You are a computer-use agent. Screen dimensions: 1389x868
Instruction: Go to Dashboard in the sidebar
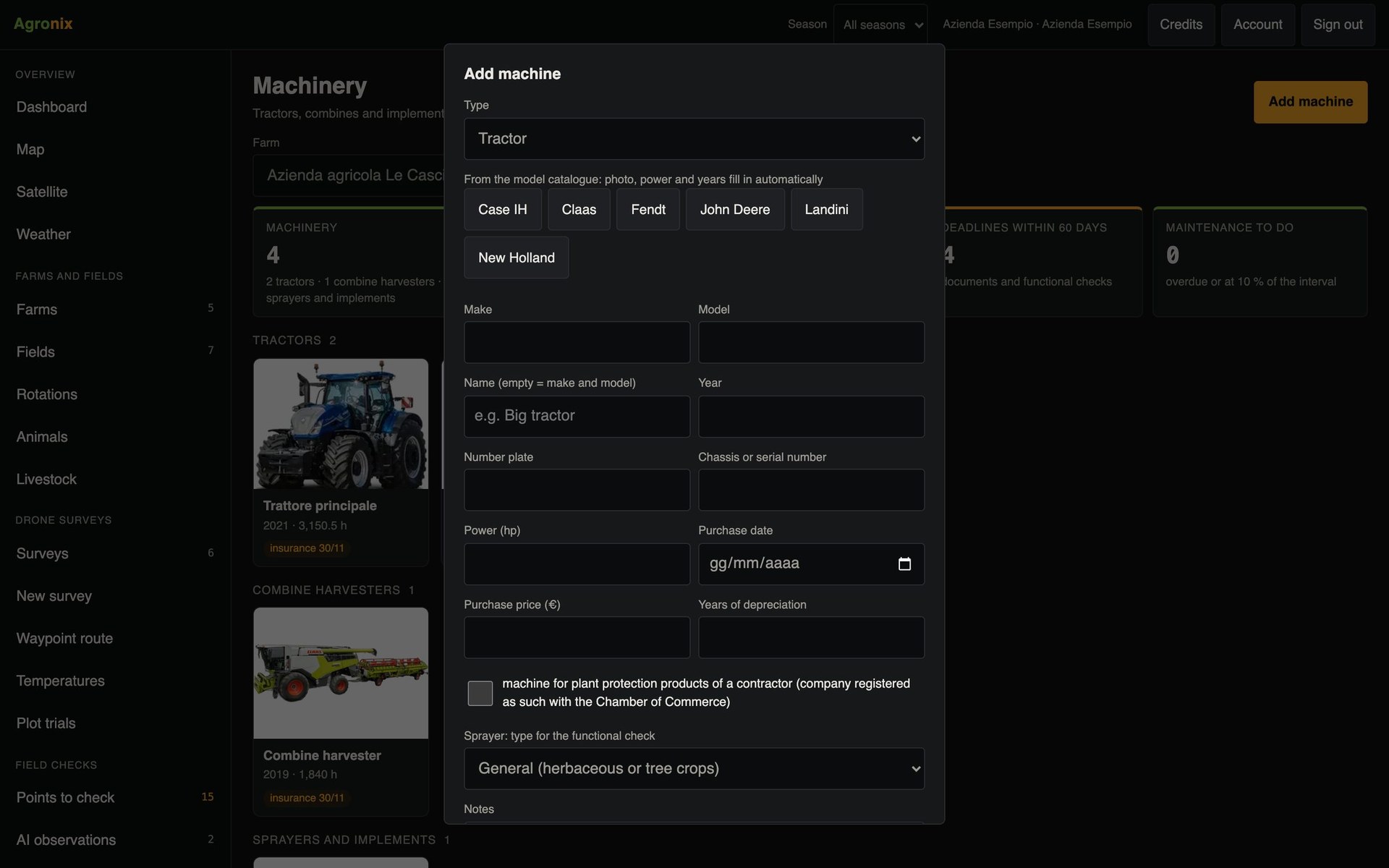click(51, 107)
